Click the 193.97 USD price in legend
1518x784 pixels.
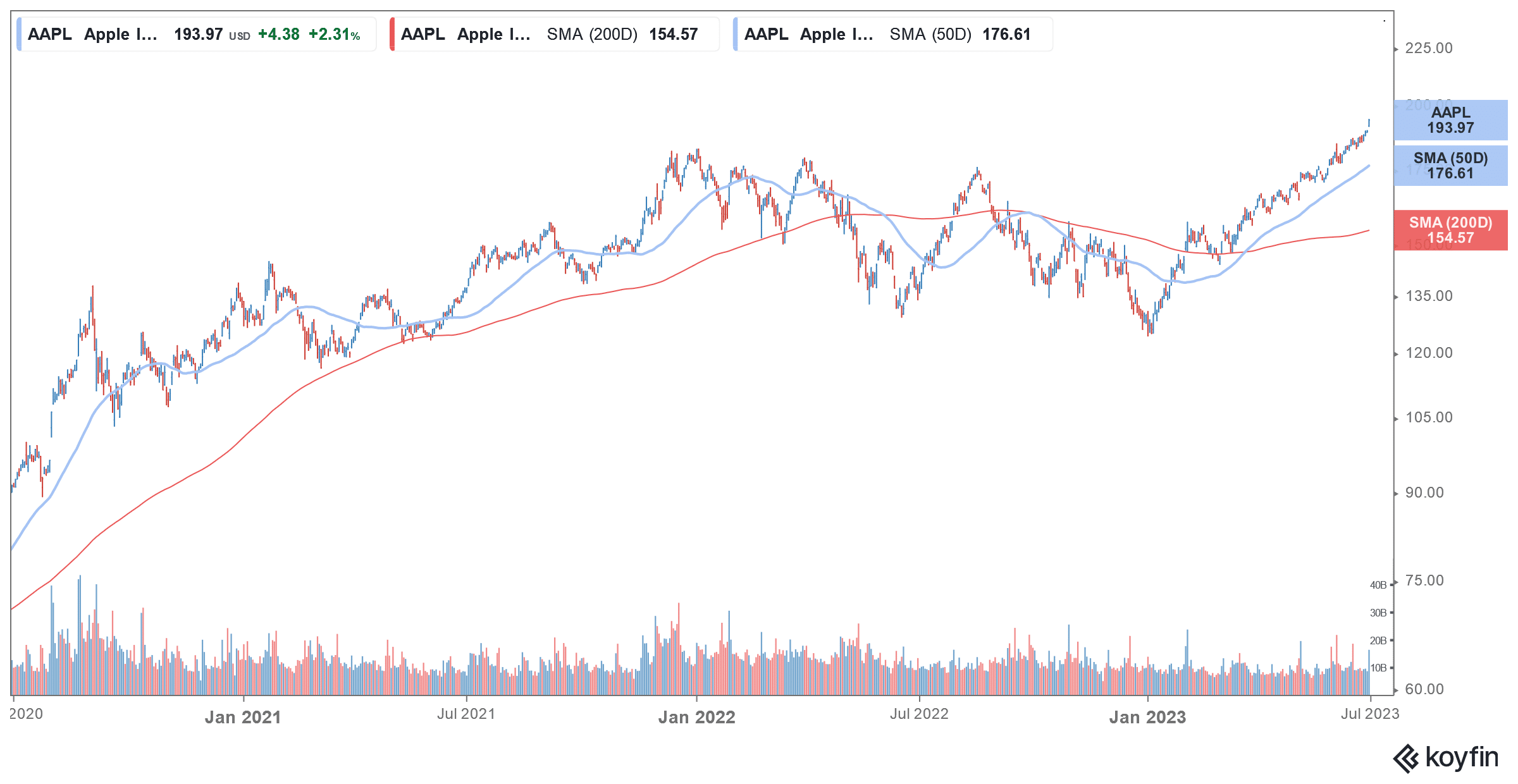(212, 34)
